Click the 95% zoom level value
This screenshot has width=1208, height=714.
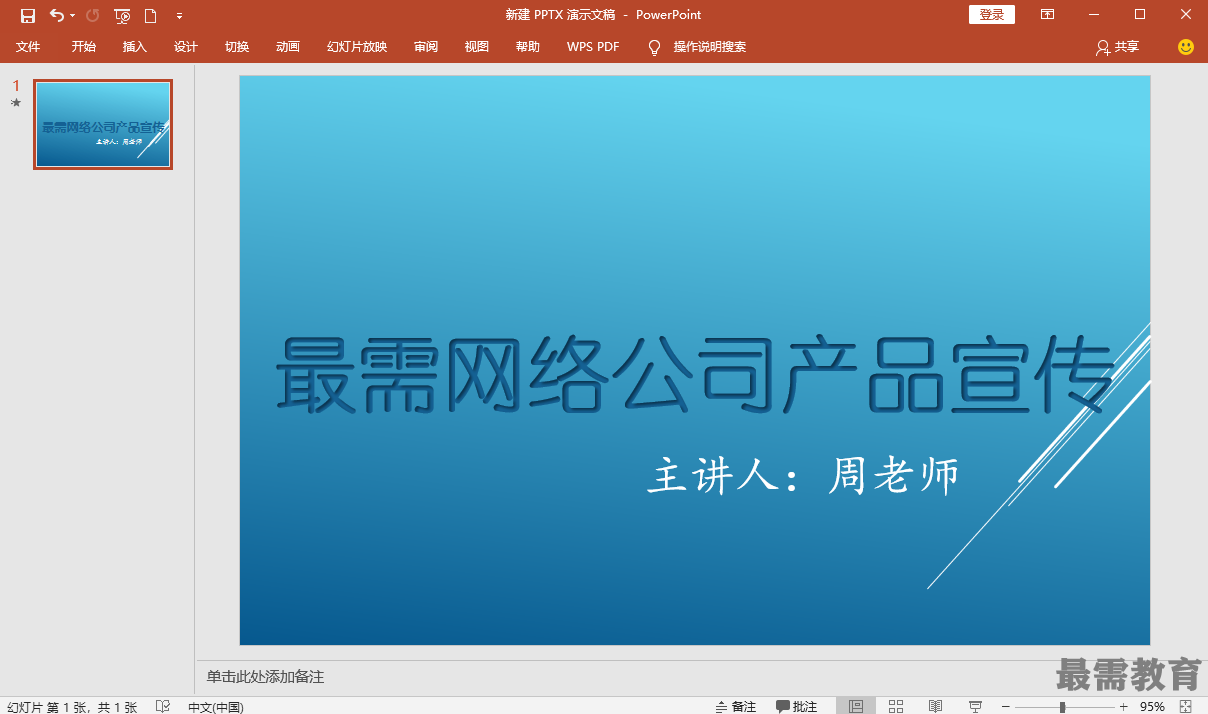tap(1152, 706)
